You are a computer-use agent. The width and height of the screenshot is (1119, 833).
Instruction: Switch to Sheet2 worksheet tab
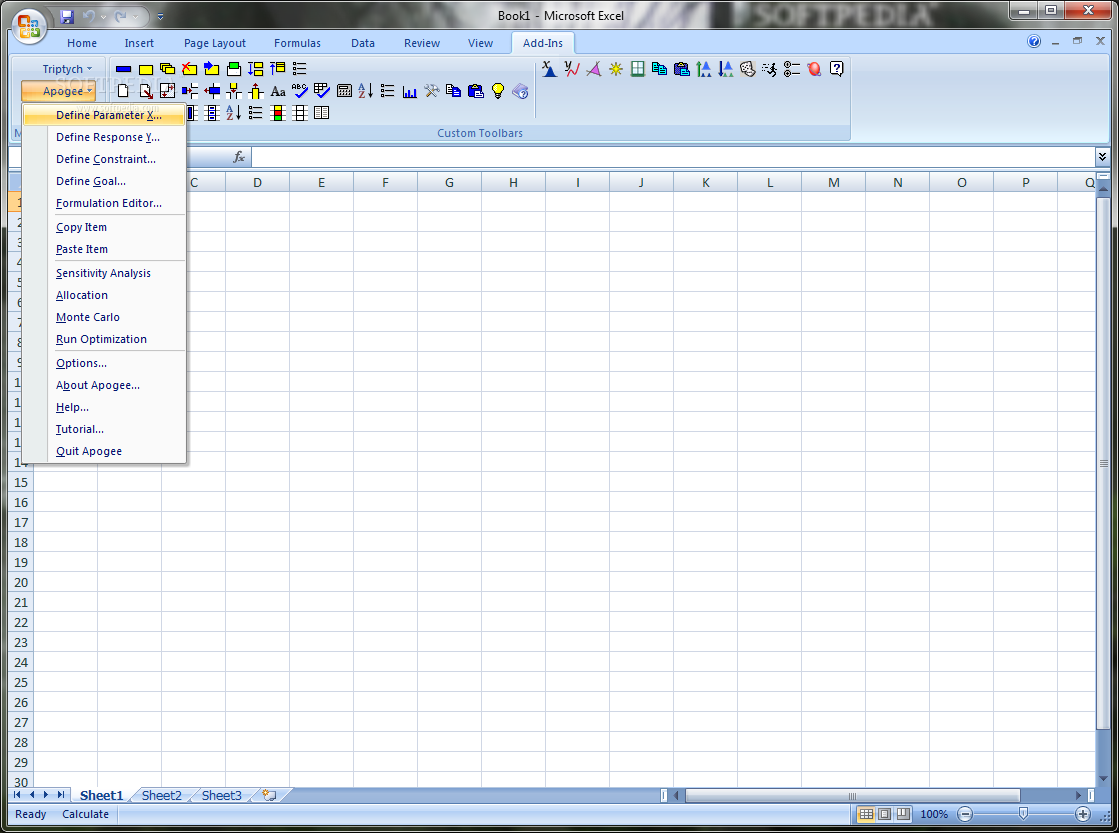click(x=161, y=795)
